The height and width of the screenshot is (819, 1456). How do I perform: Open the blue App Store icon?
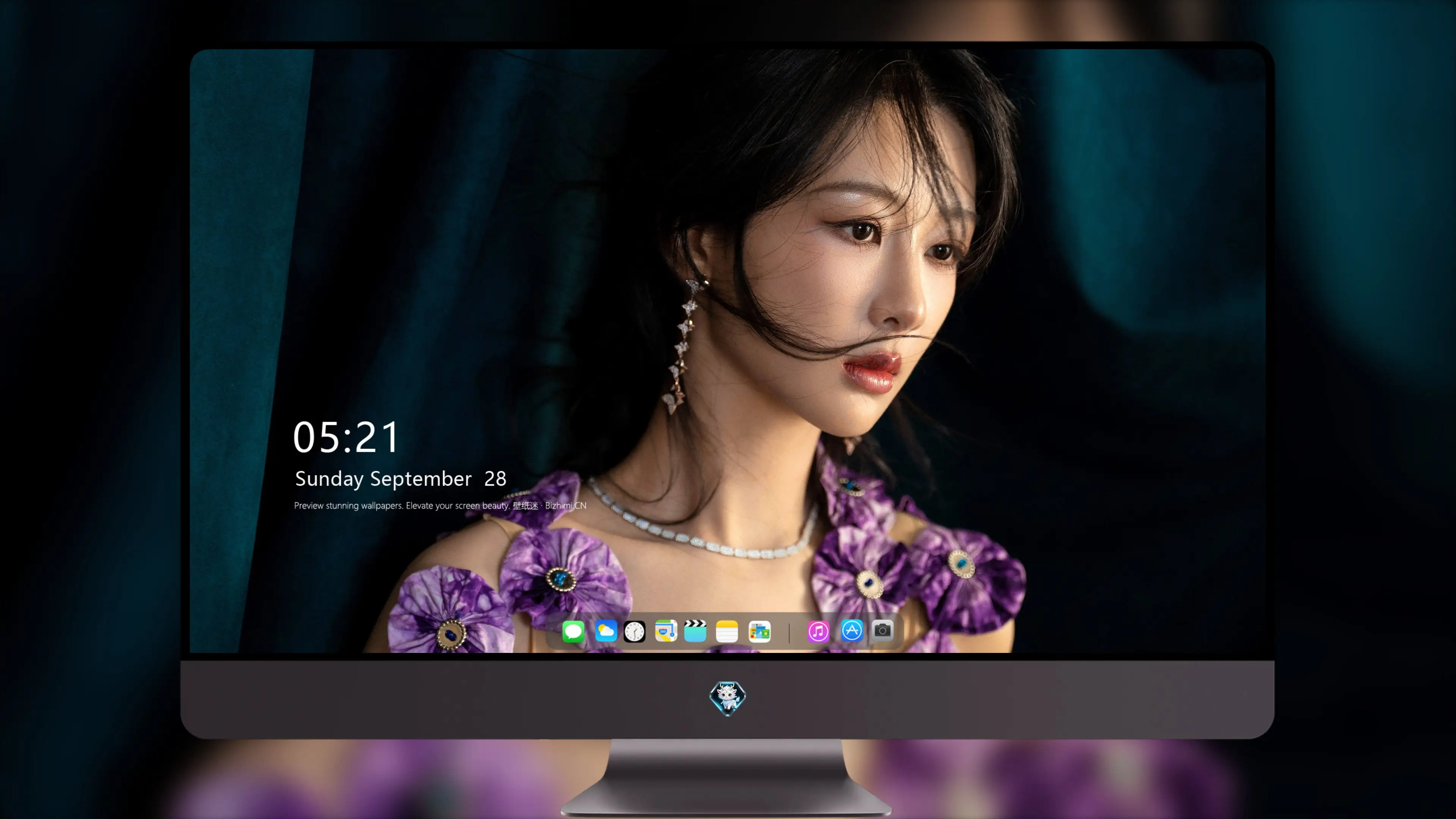[x=851, y=631]
